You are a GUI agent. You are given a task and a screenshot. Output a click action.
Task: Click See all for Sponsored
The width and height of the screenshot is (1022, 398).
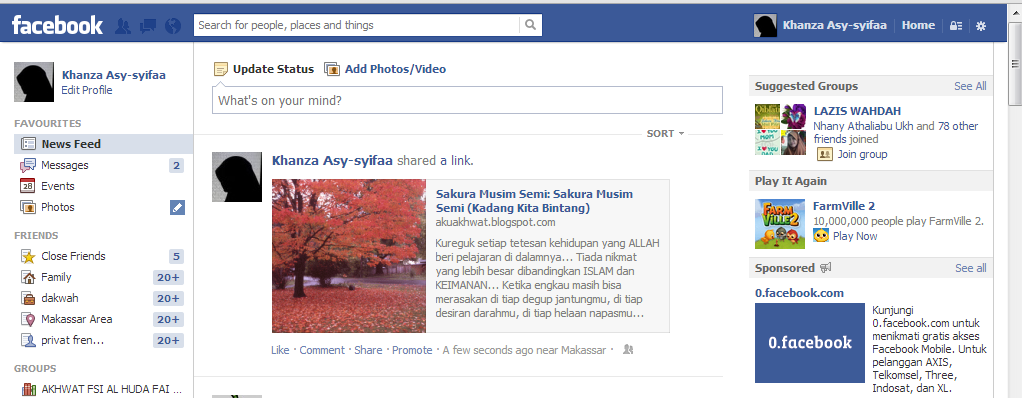tap(971, 268)
